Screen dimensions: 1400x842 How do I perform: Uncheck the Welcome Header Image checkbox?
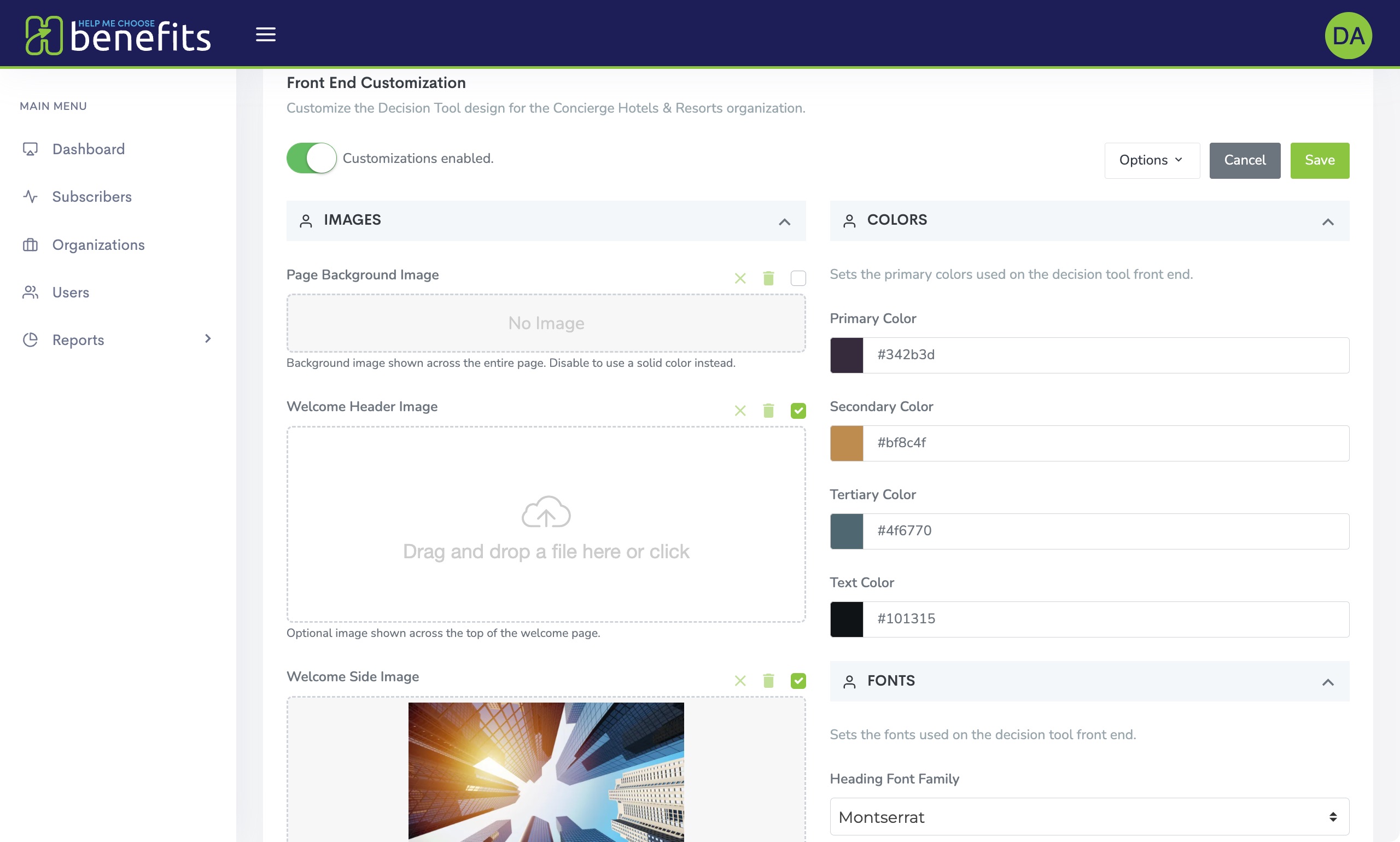798,410
